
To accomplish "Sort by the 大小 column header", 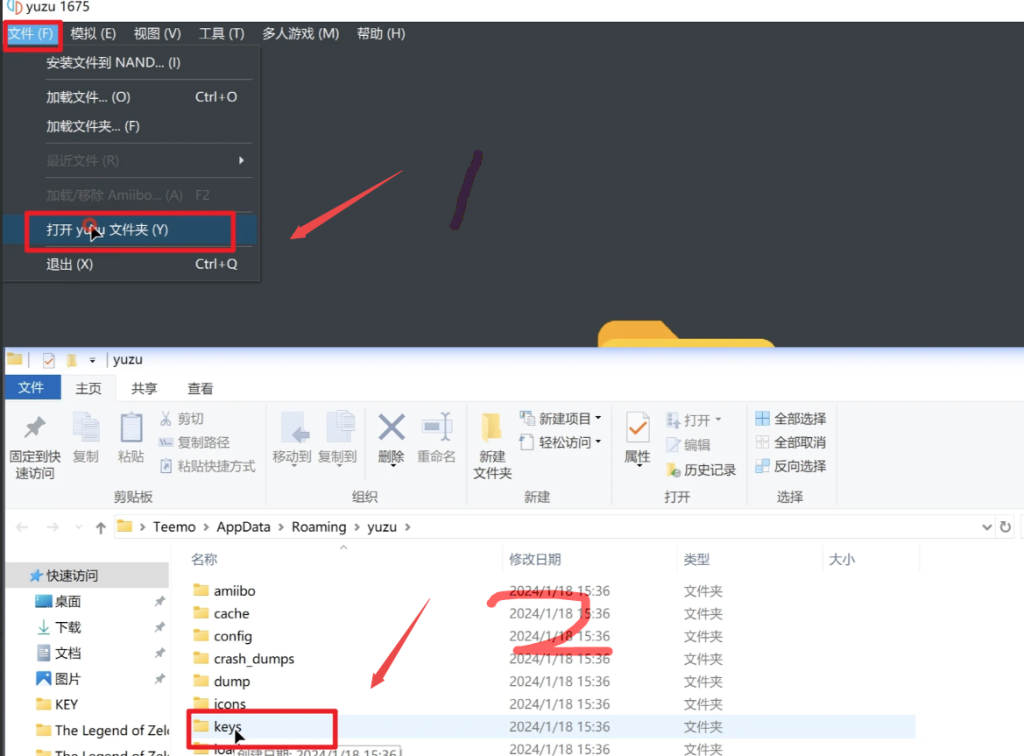I will tap(842, 559).
